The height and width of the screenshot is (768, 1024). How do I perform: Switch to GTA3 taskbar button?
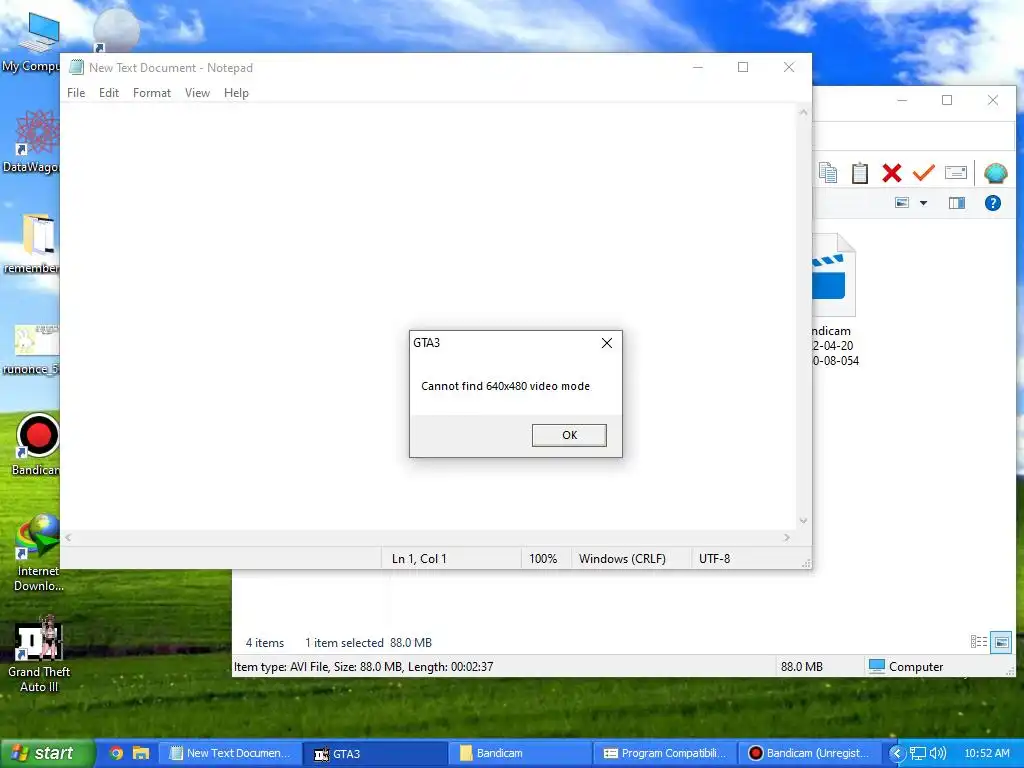tap(376, 753)
